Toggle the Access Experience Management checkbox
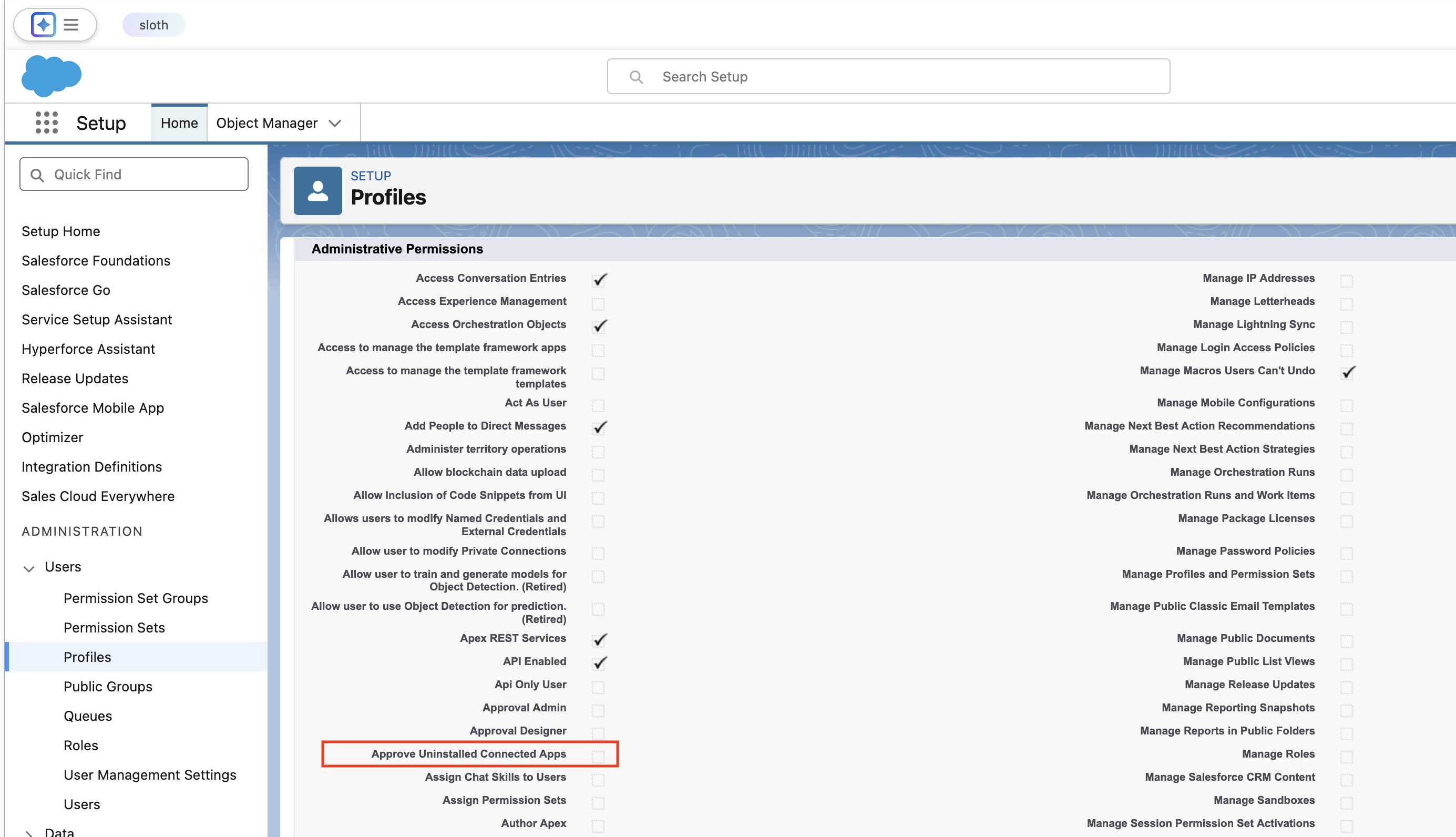 (598, 303)
